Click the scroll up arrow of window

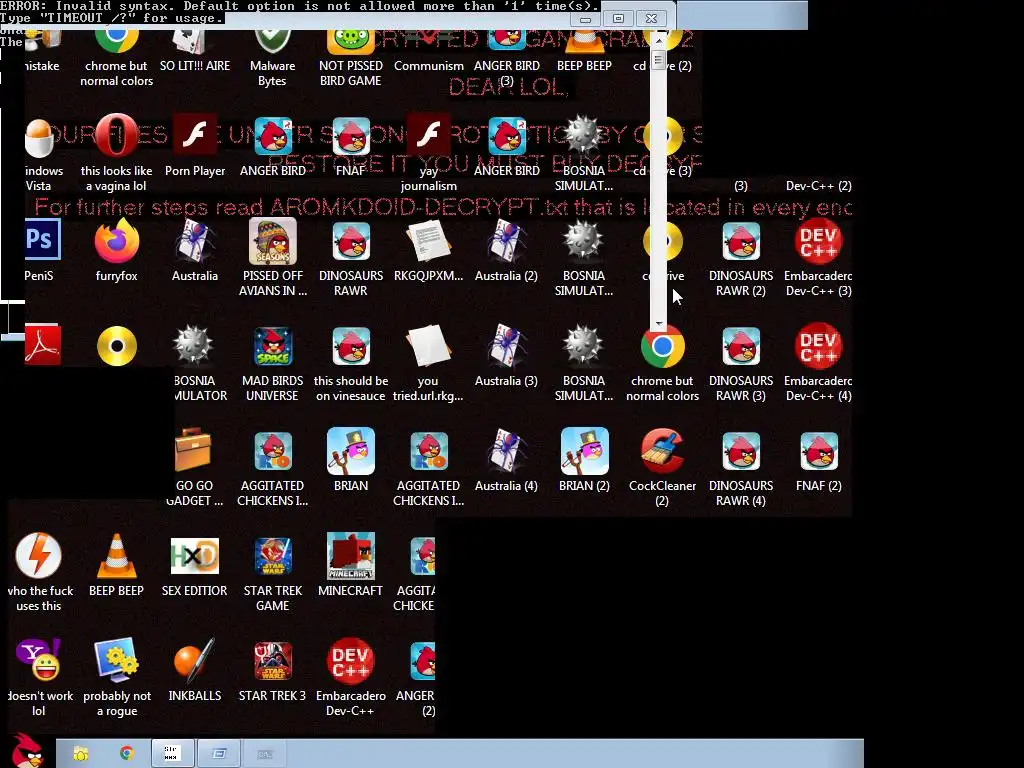pyautogui.click(x=658, y=39)
